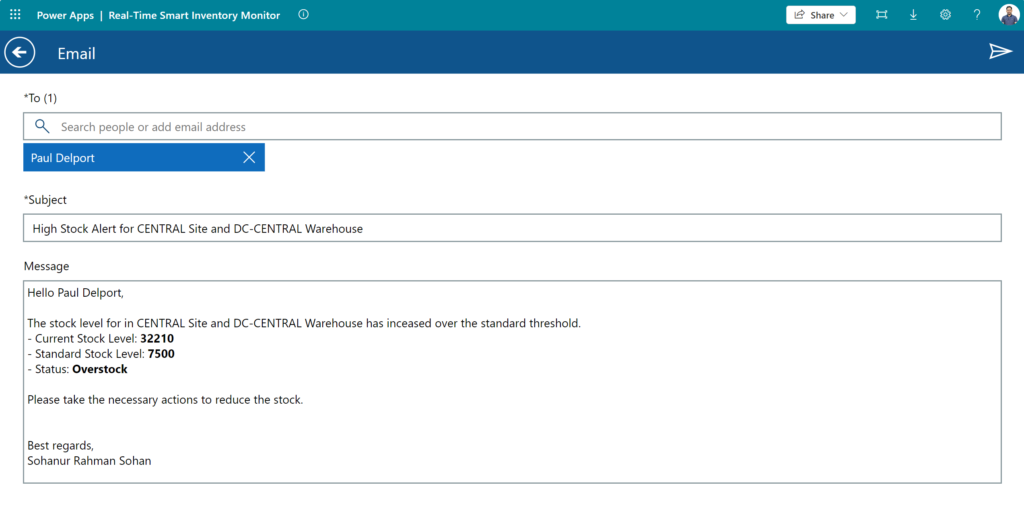Click the fit-to-screen icon
Screen dimensions: 1024x507
coord(882,15)
